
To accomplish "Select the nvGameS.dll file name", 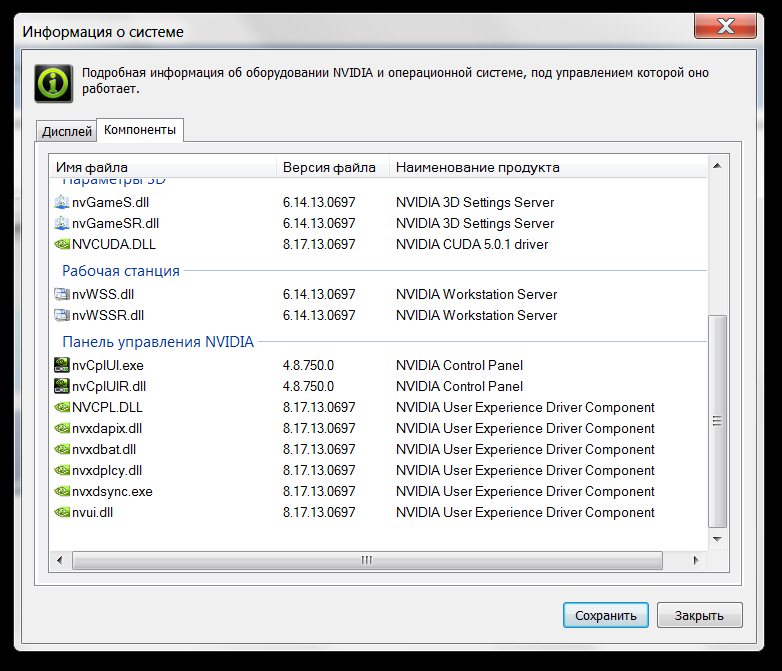I will coord(110,203).
